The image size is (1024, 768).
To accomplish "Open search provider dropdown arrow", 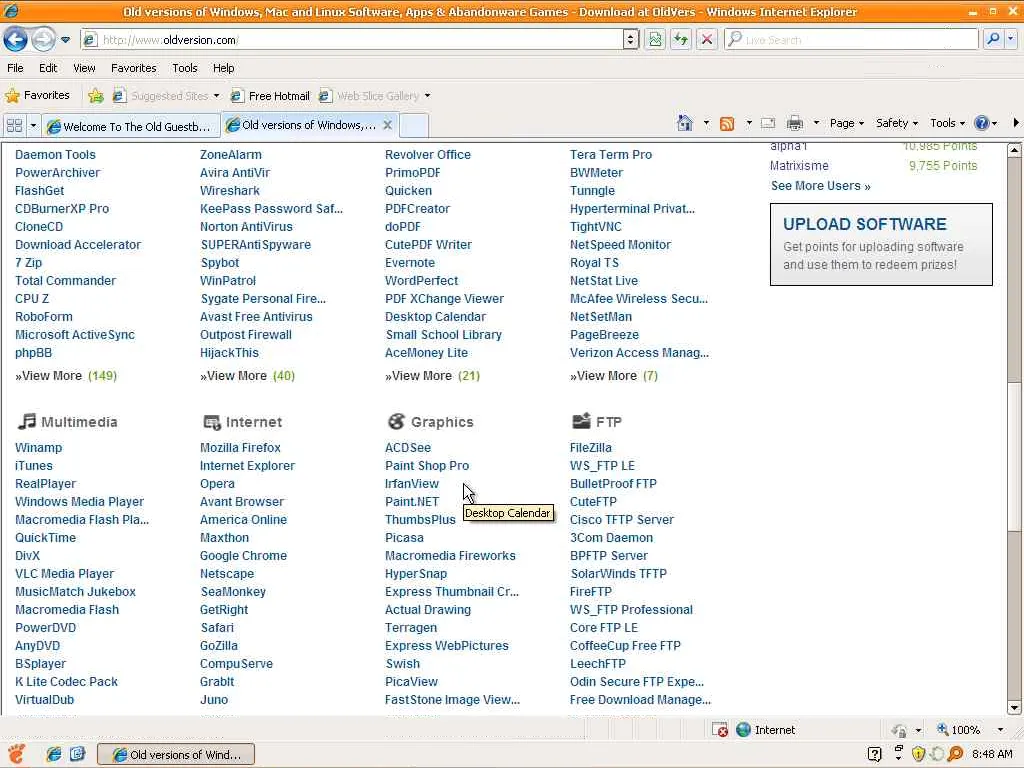I will coord(1011,39).
